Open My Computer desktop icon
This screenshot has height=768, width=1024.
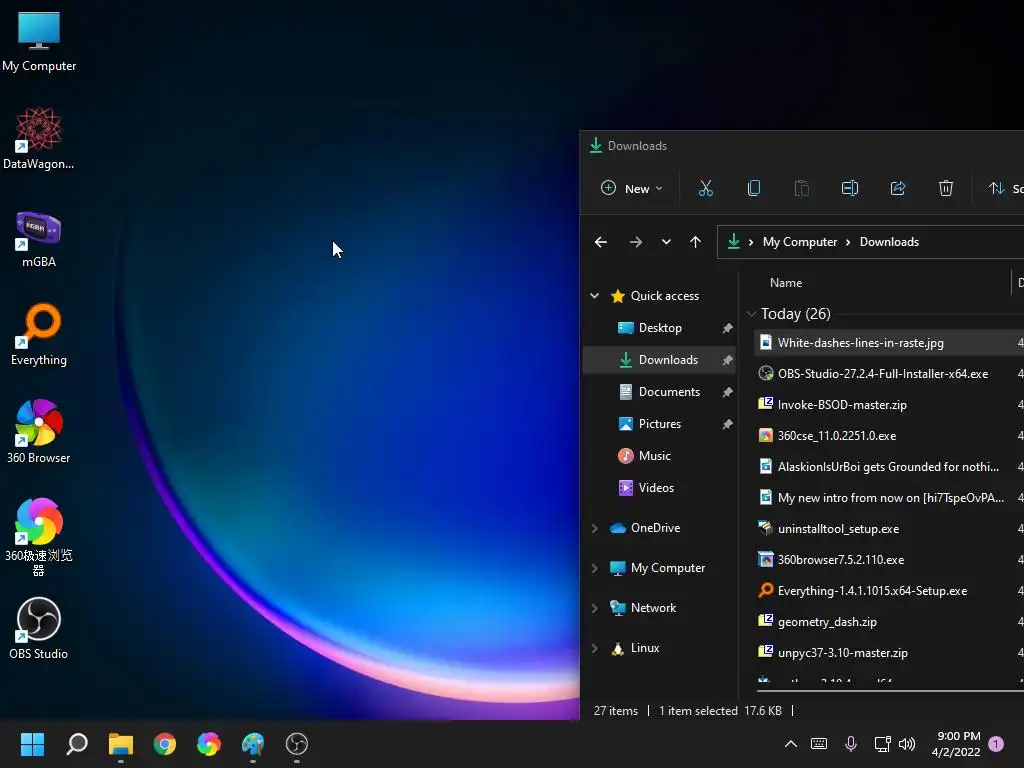coord(39,41)
